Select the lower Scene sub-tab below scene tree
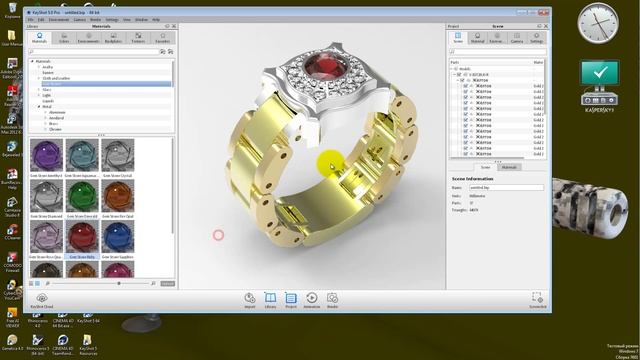 [x=485, y=167]
